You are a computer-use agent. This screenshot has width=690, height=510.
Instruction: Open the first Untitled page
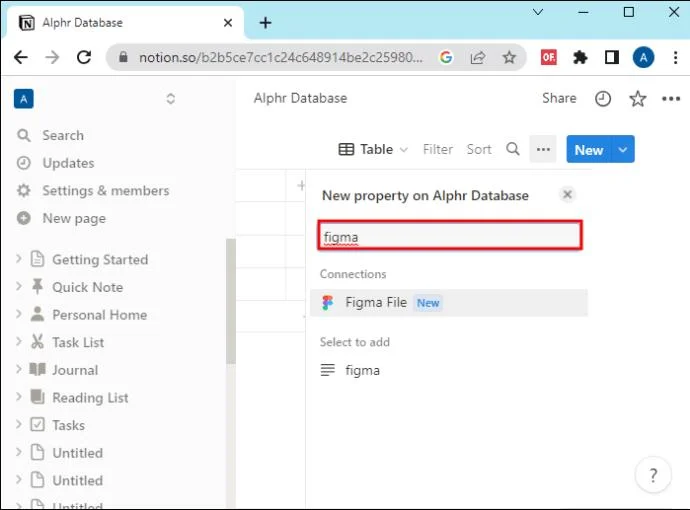[77, 453]
